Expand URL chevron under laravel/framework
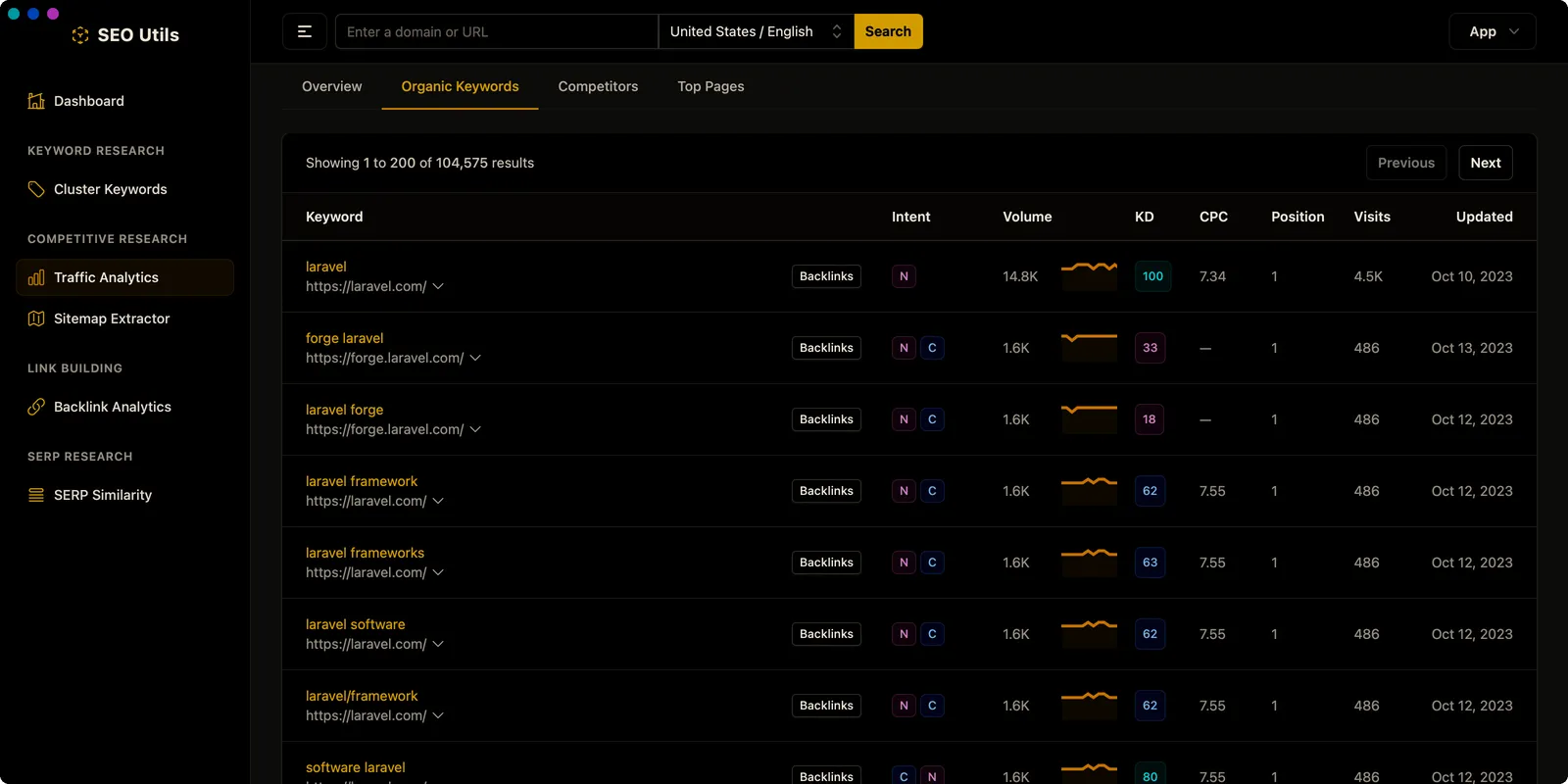 pos(438,715)
